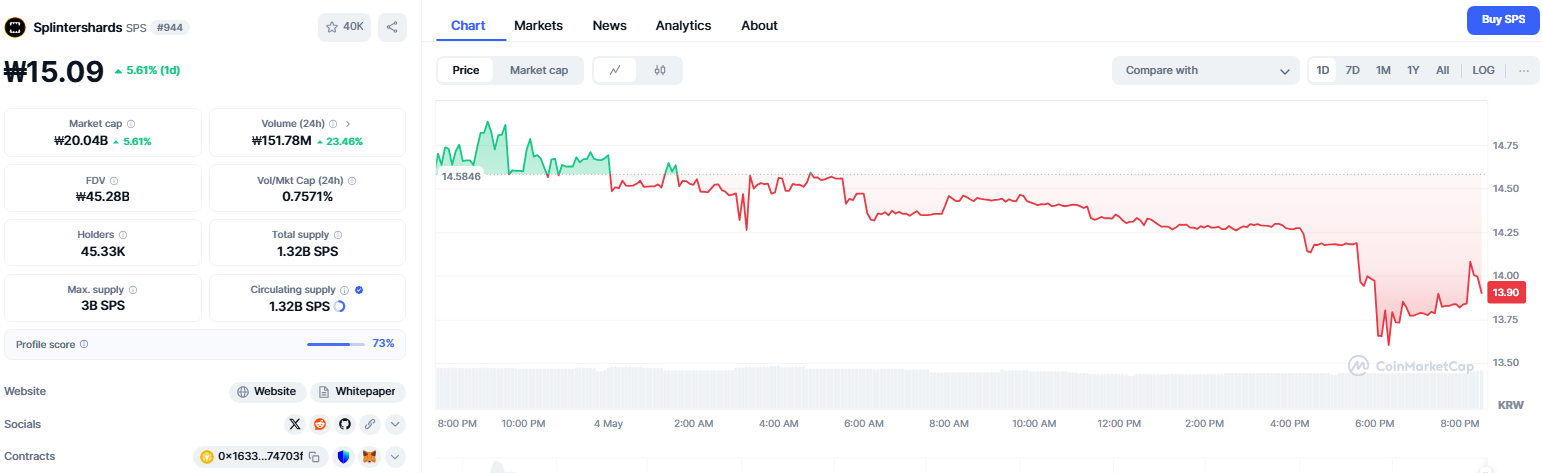
Task: Switch to the Analytics tab
Action: coord(683,25)
